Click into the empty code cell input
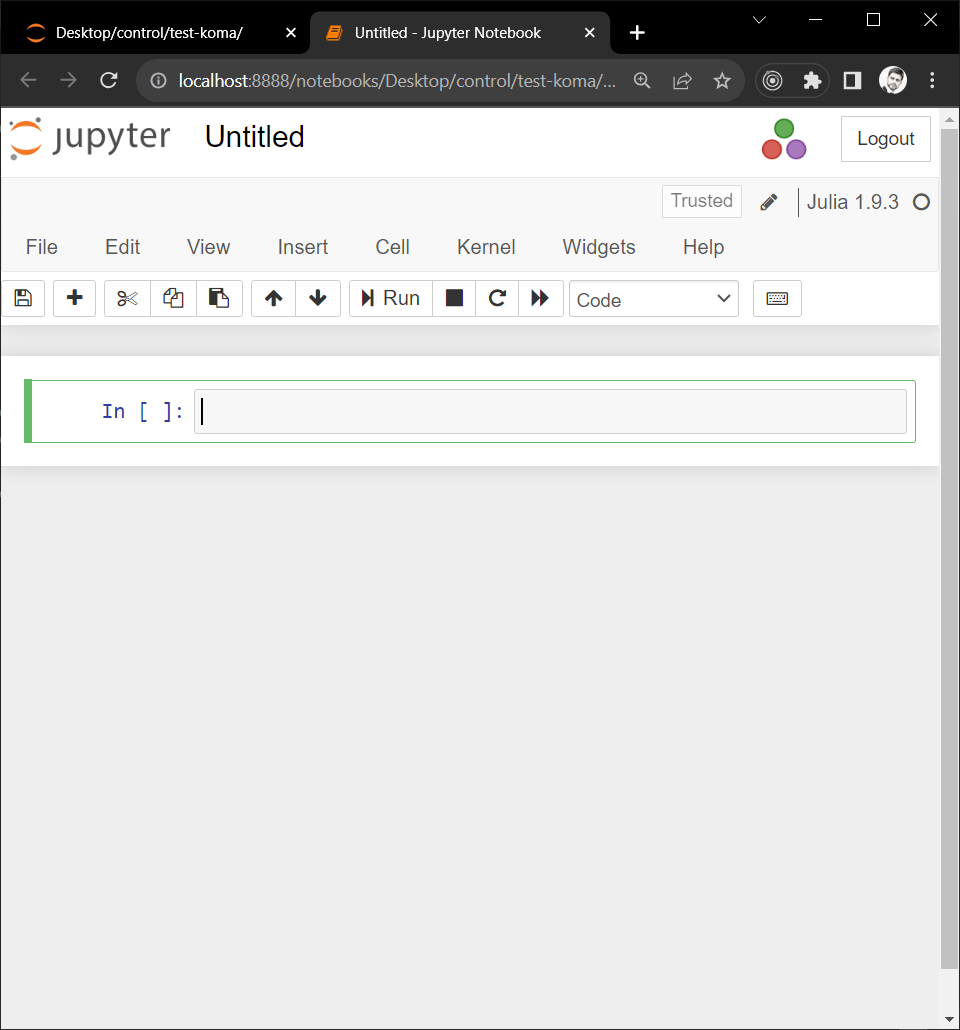 550,412
